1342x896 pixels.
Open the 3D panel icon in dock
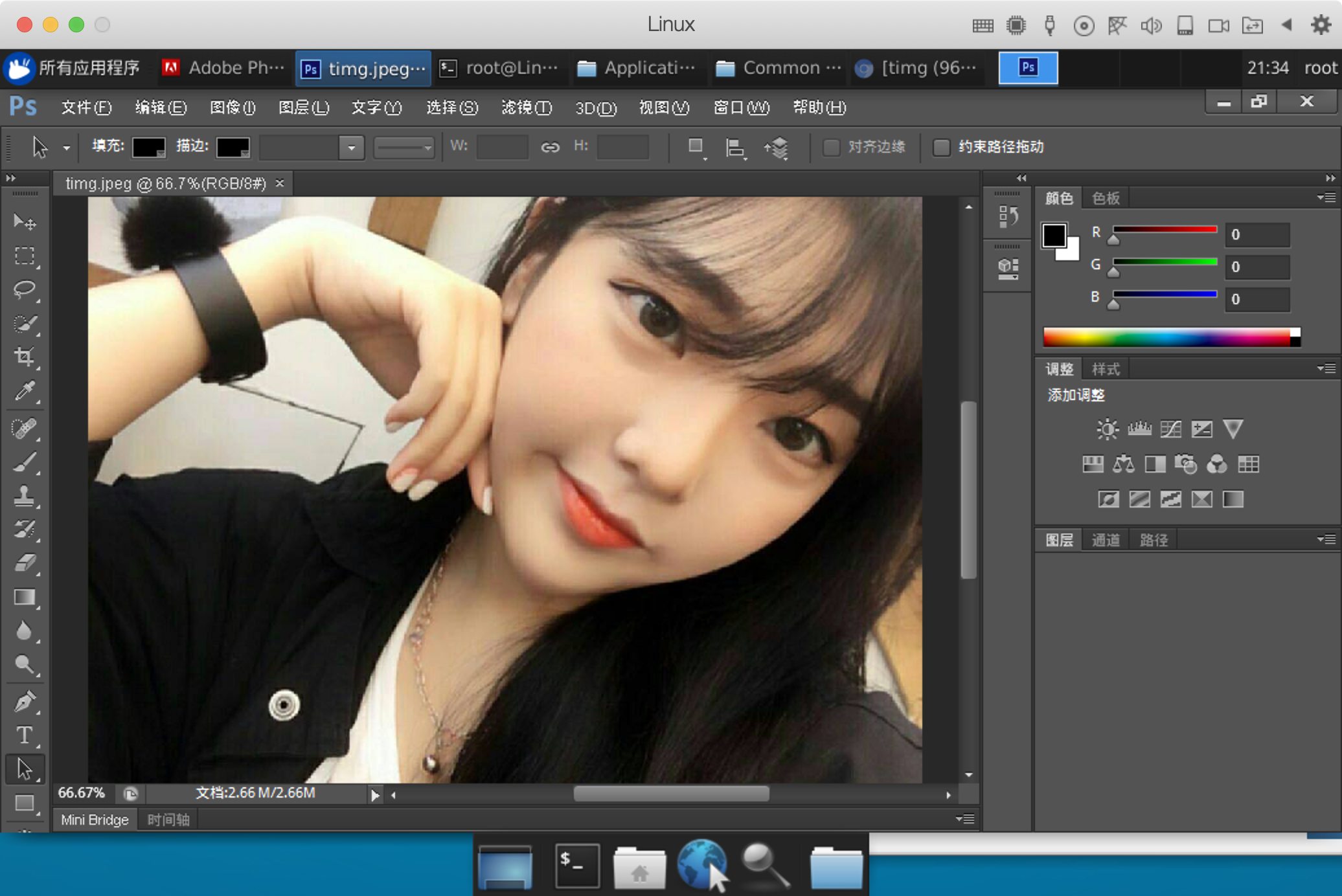click(x=1008, y=269)
